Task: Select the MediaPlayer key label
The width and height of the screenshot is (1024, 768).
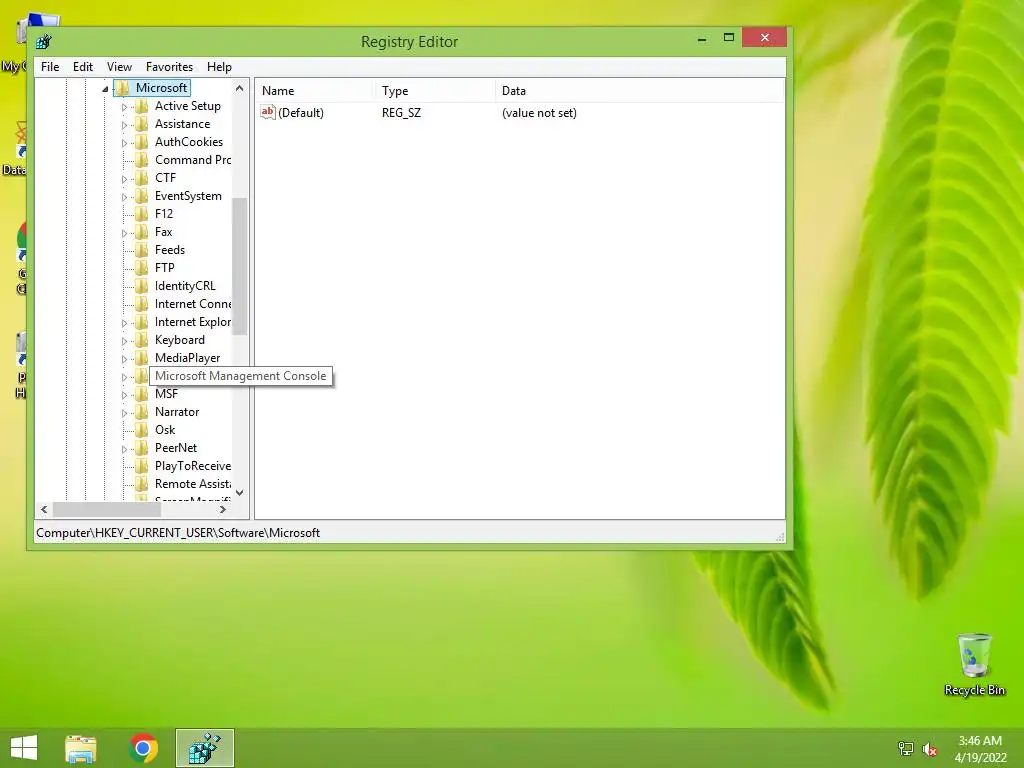Action: (x=187, y=358)
